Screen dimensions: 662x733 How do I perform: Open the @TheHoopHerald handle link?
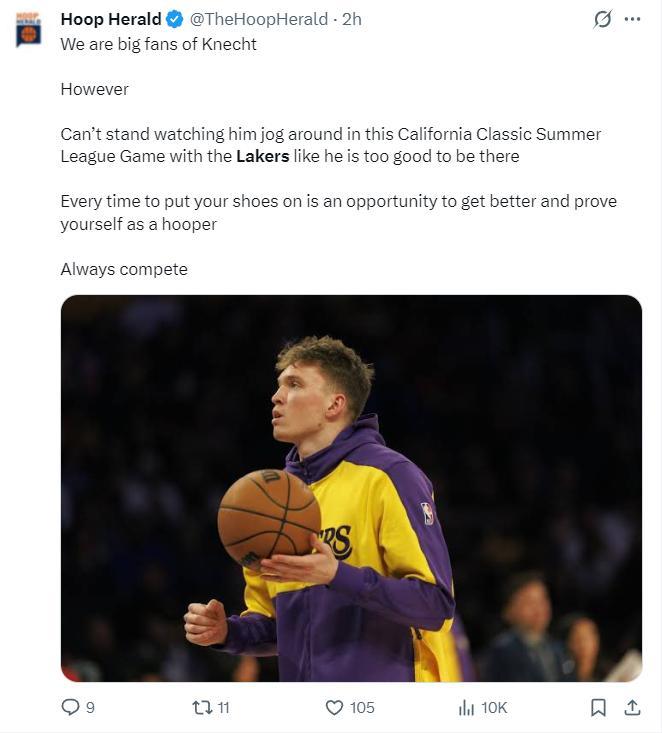coord(258,19)
